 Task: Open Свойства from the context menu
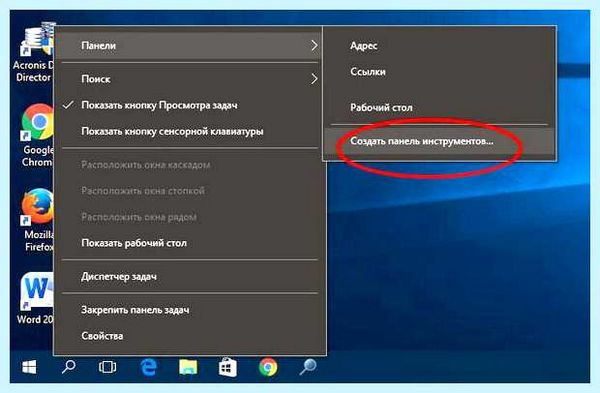[190, 336]
